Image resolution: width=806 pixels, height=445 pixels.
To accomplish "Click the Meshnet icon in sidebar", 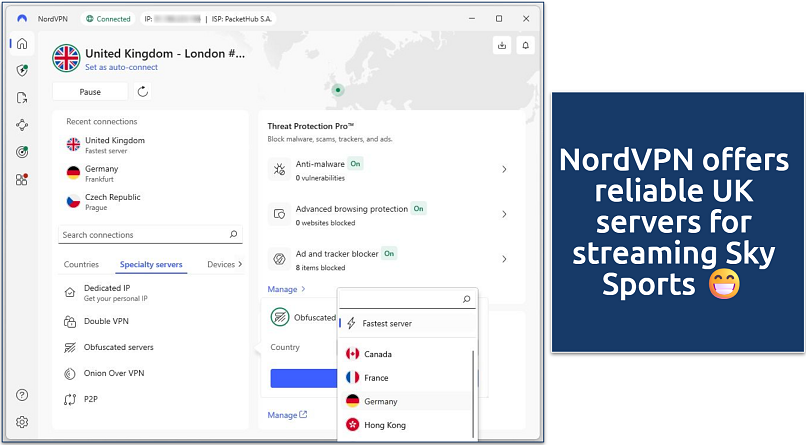I will pyautogui.click(x=22, y=125).
